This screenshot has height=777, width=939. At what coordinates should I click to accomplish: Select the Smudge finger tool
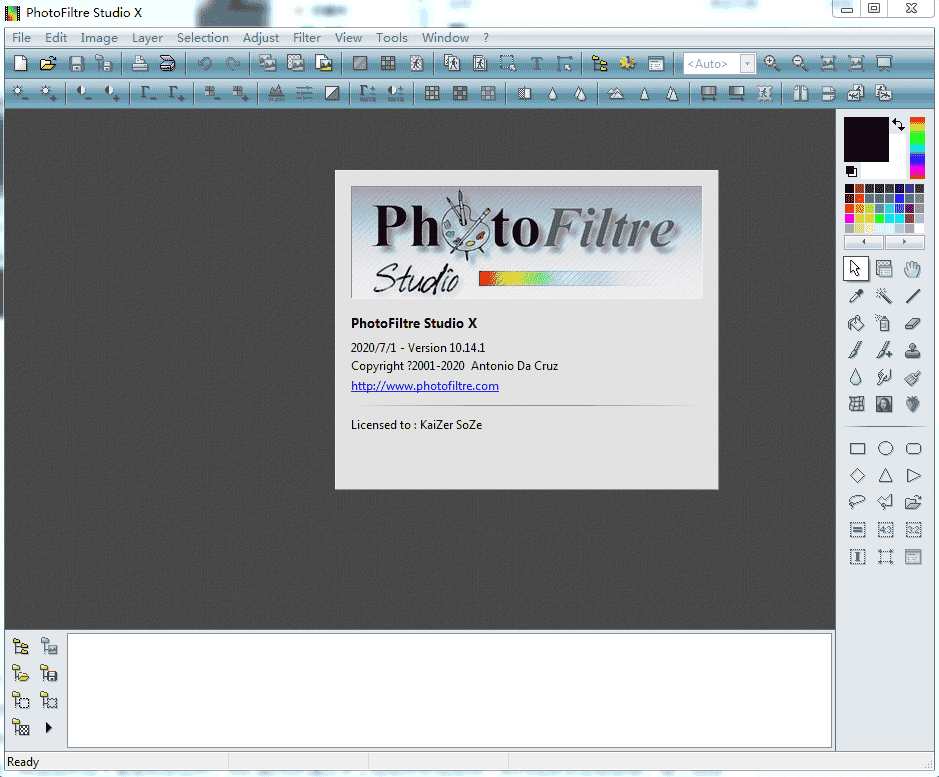click(x=884, y=377)
